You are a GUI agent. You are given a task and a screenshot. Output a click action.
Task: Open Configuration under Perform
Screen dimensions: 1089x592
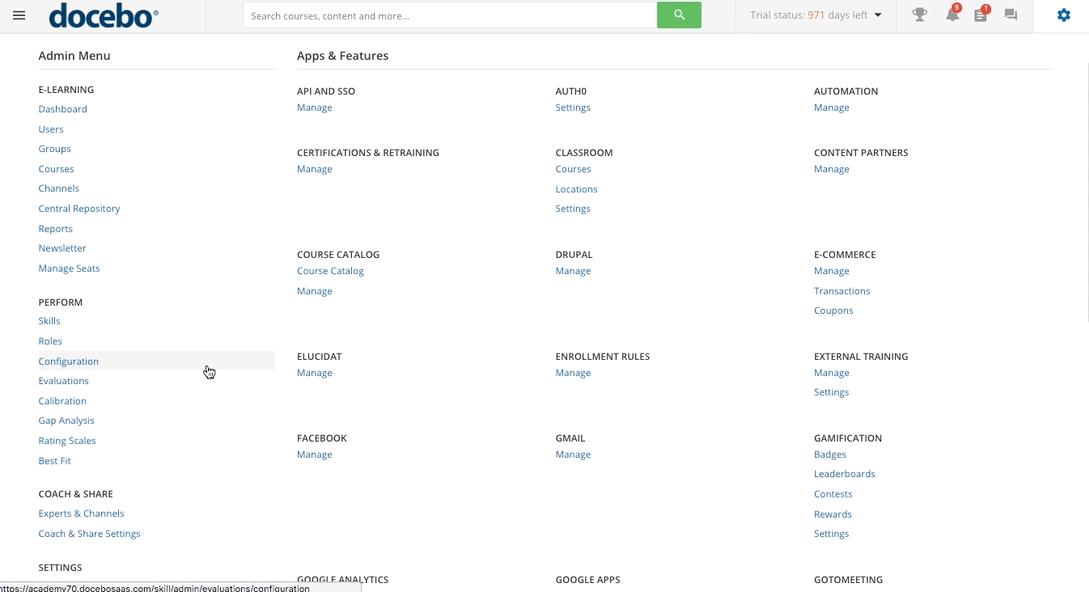pyautogui.click(x=69, y=361)
